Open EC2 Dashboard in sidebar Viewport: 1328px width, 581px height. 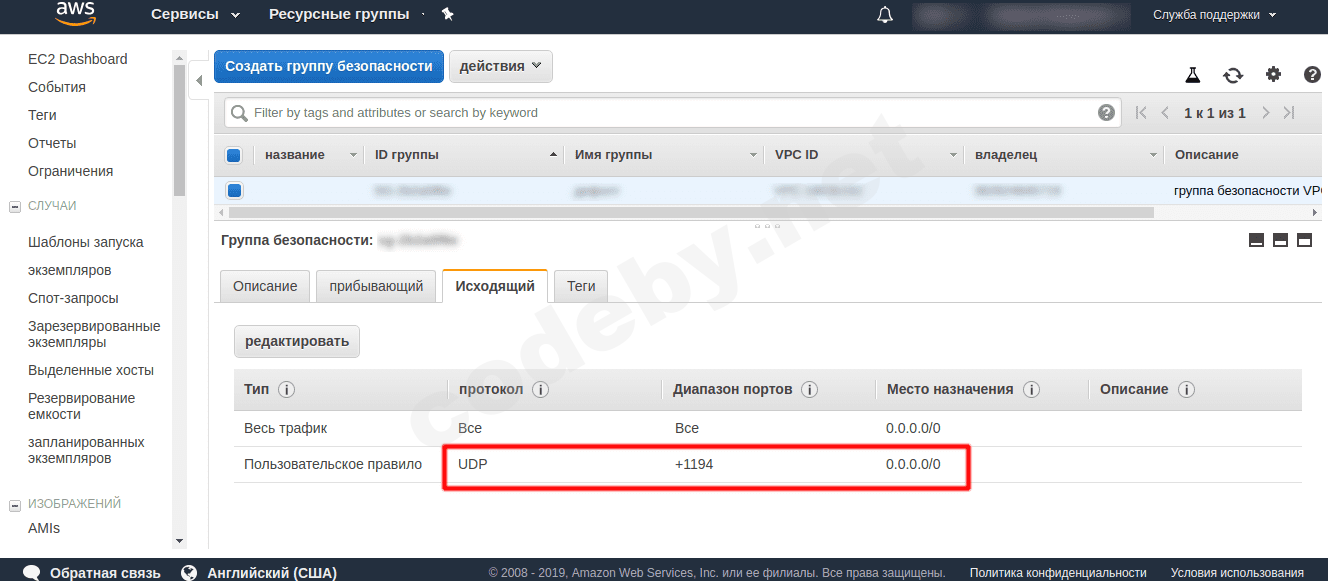coord(78,59)
